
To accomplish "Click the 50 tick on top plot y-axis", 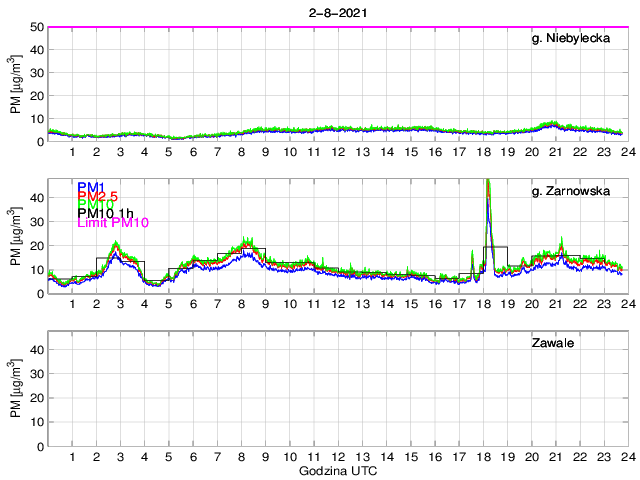I will 35,27.
